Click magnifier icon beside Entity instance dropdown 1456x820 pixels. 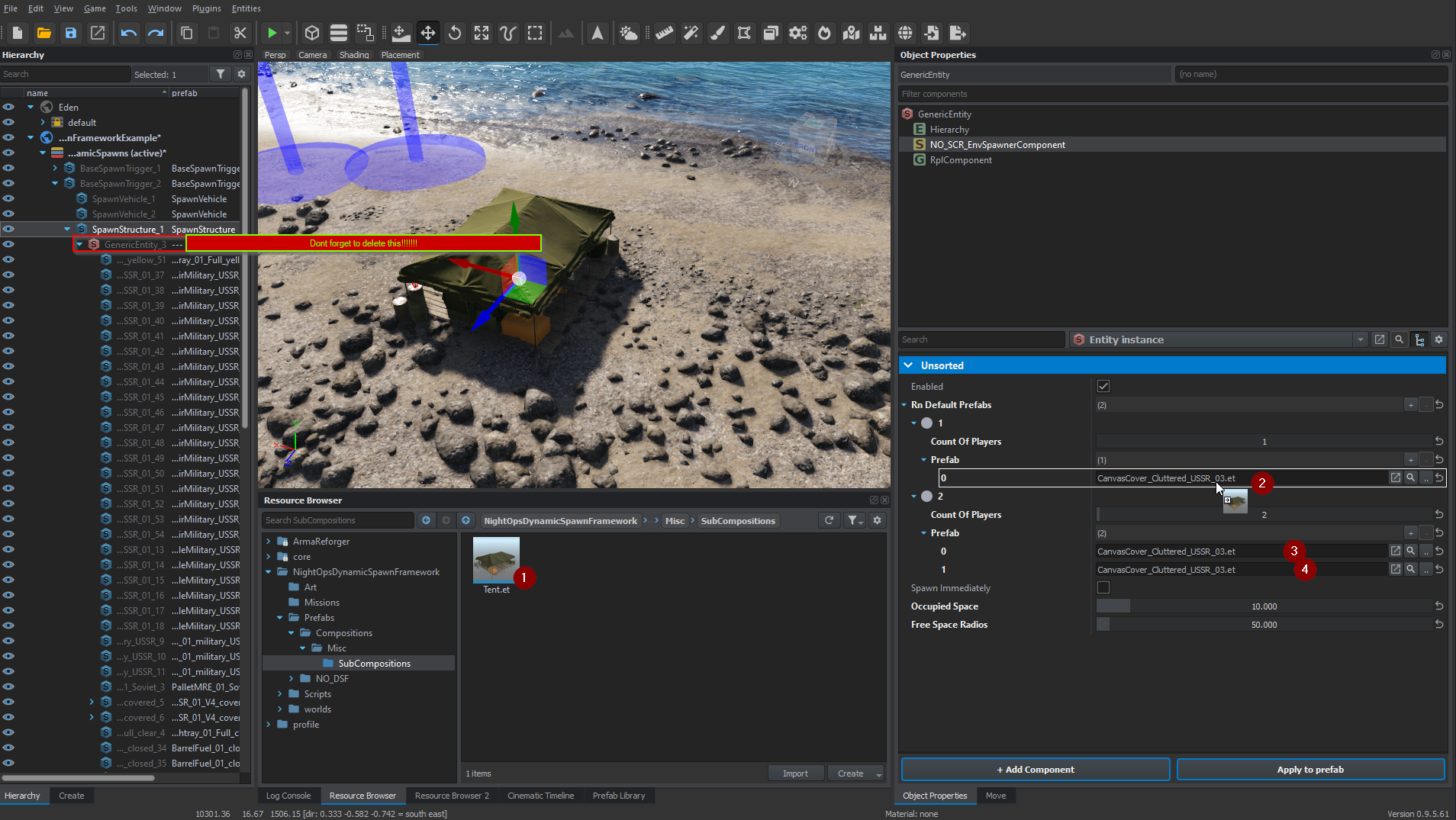(x=1399, y=339)
